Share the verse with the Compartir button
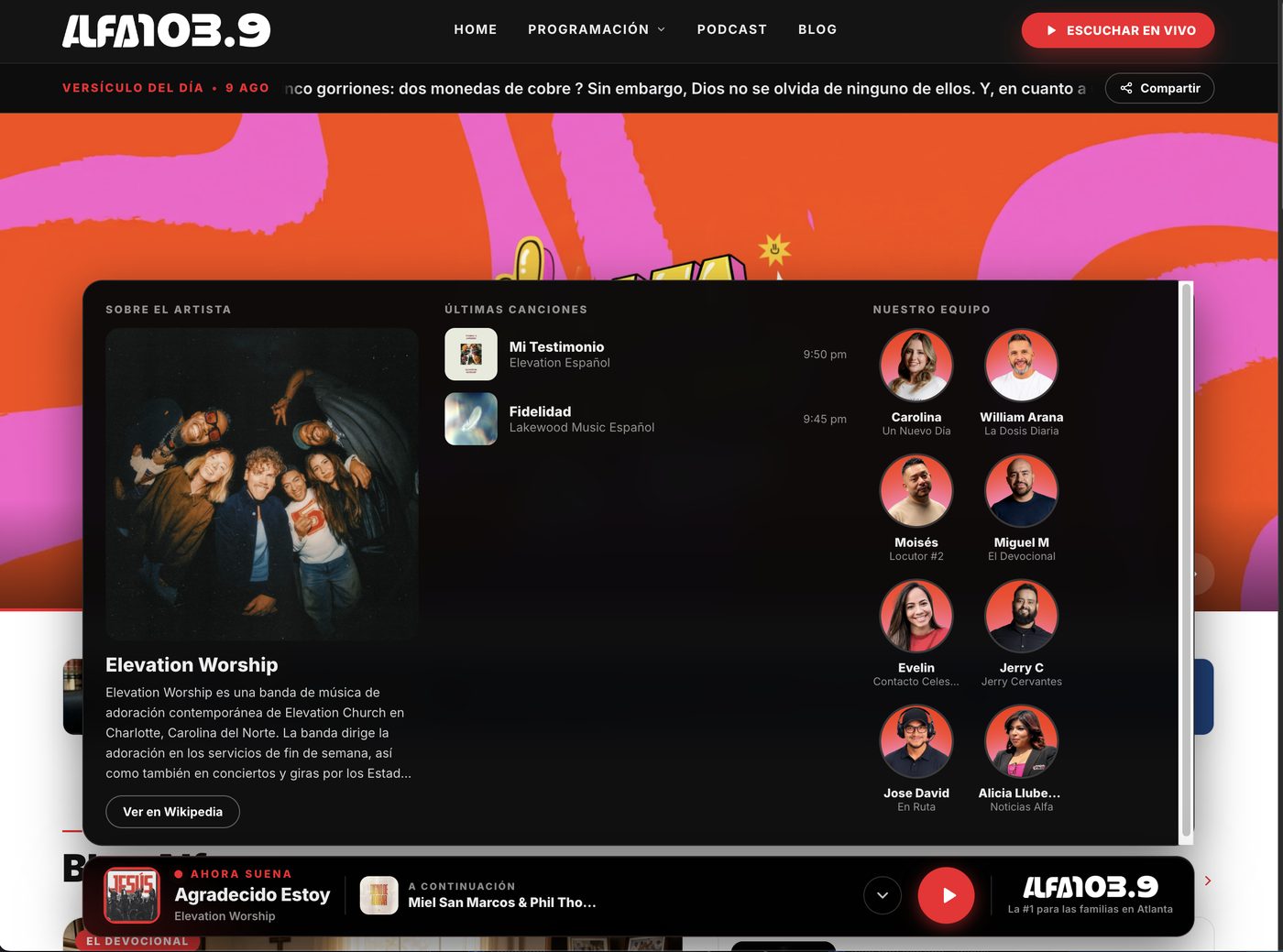1283x952 pixels. coord(1159,88)
